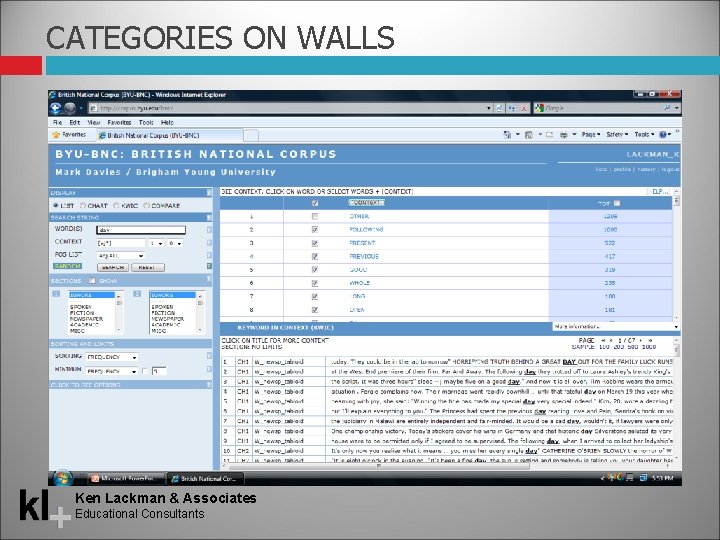
Task: Click the Favorites star button
Action: tap(69, 135)
